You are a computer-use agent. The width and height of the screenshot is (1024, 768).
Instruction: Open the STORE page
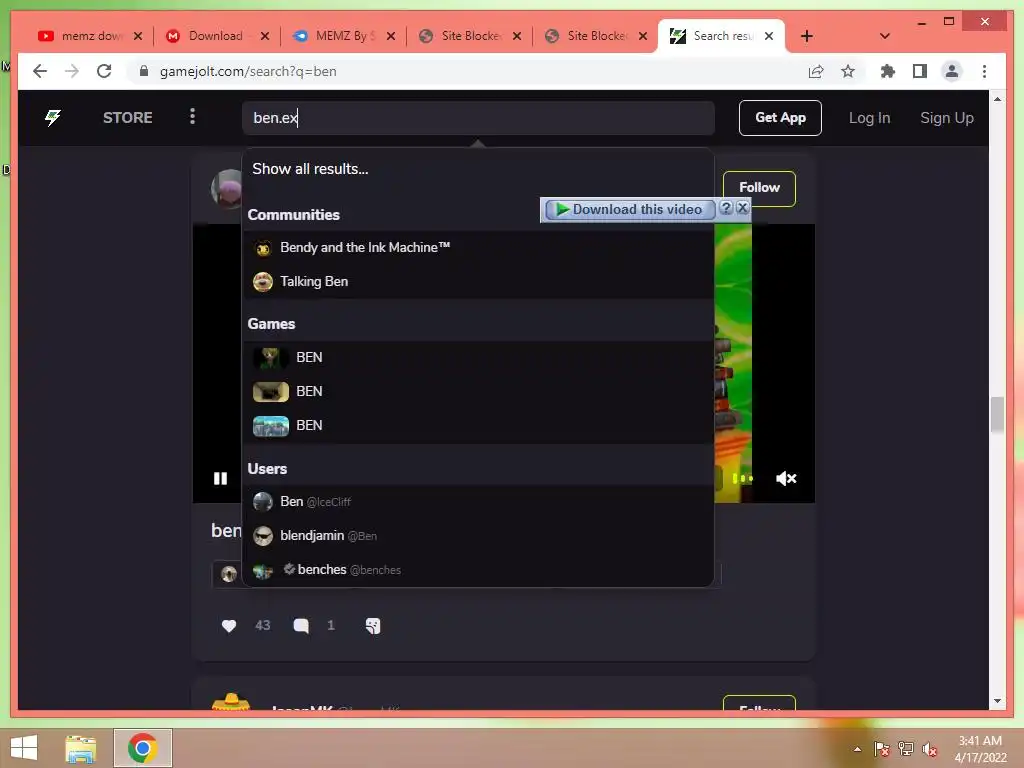(x=127, y=118)
